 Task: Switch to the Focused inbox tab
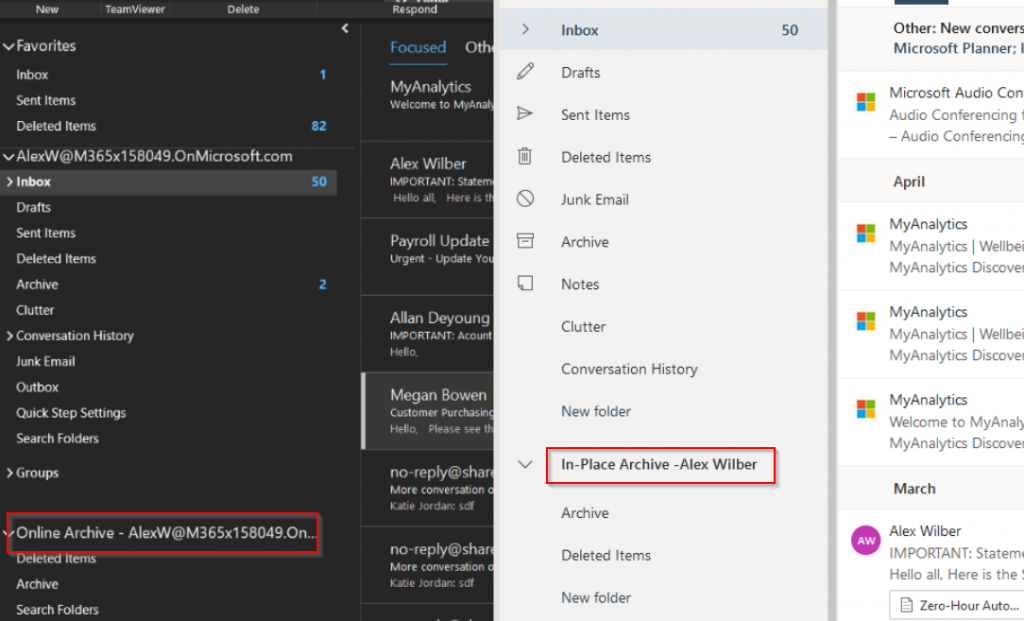pyautogui.click(x=418, y=47)
